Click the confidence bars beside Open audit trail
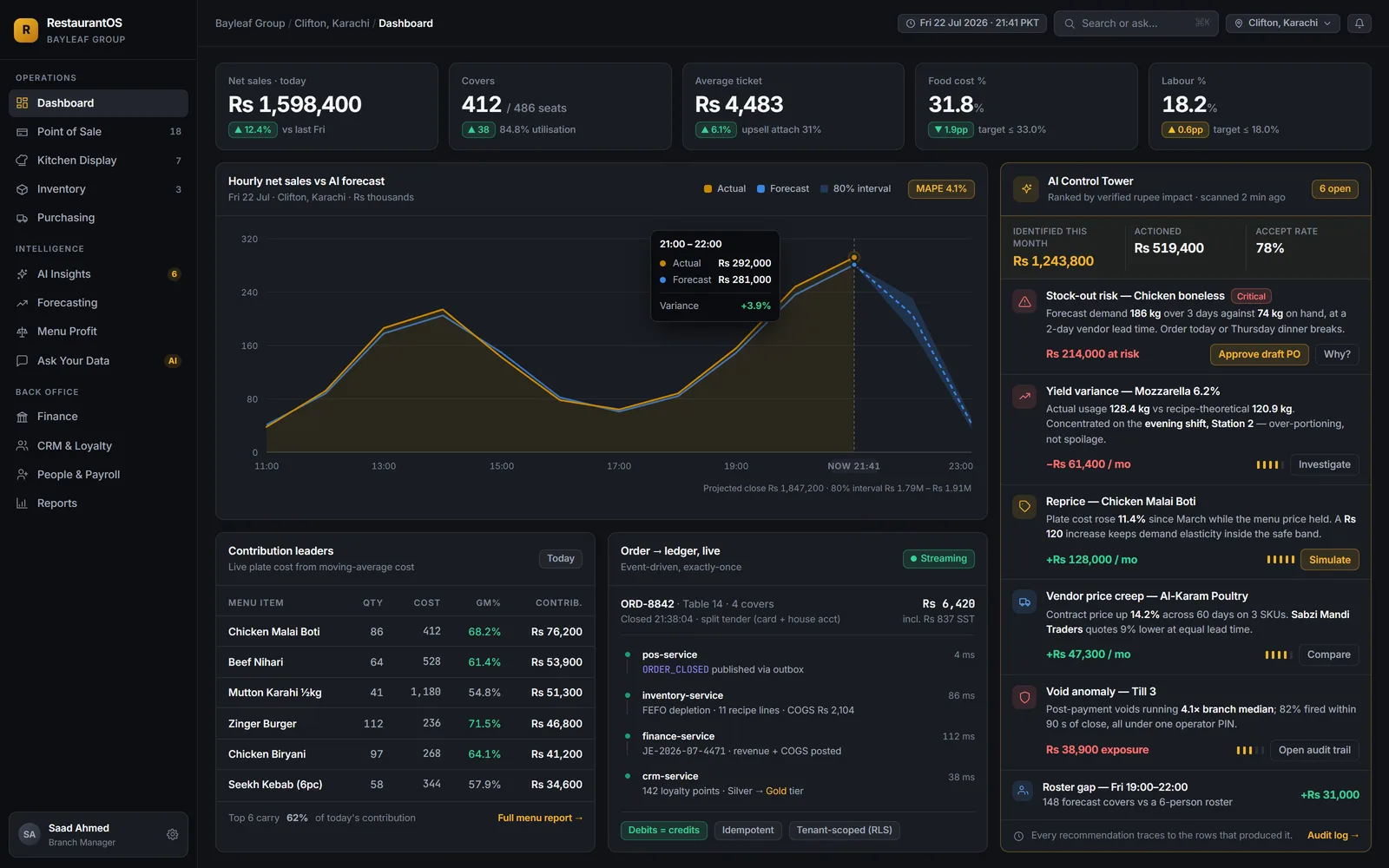The height and width of the screenshot is (868, 1389). tap(1250, 751)
